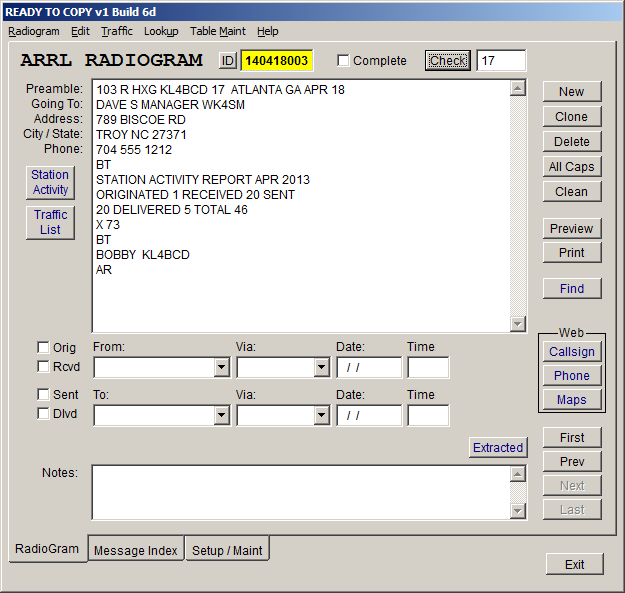Open Web Phone lookup
The image size is (625, 593).
pyautogui.click(x=572, y=375)
